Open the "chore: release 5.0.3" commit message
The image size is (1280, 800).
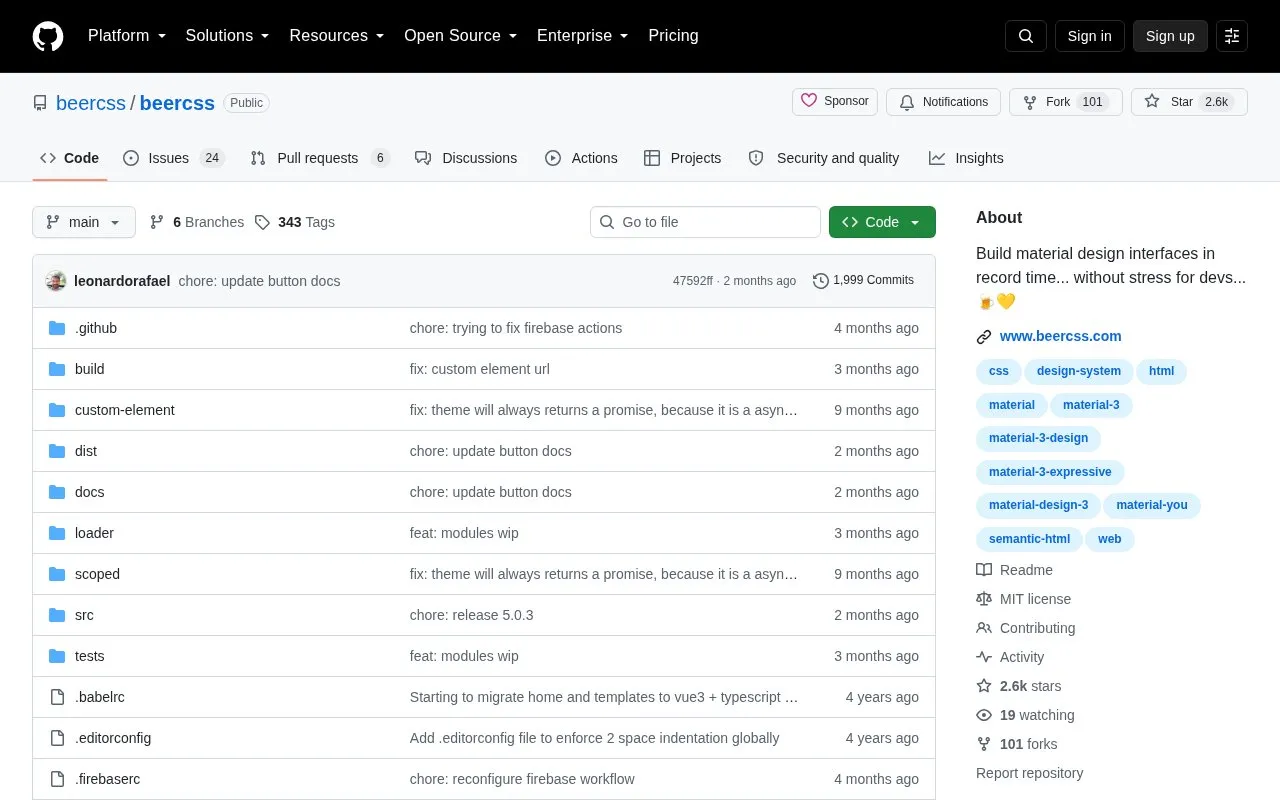pyautogui.click(x=472, y=615)
